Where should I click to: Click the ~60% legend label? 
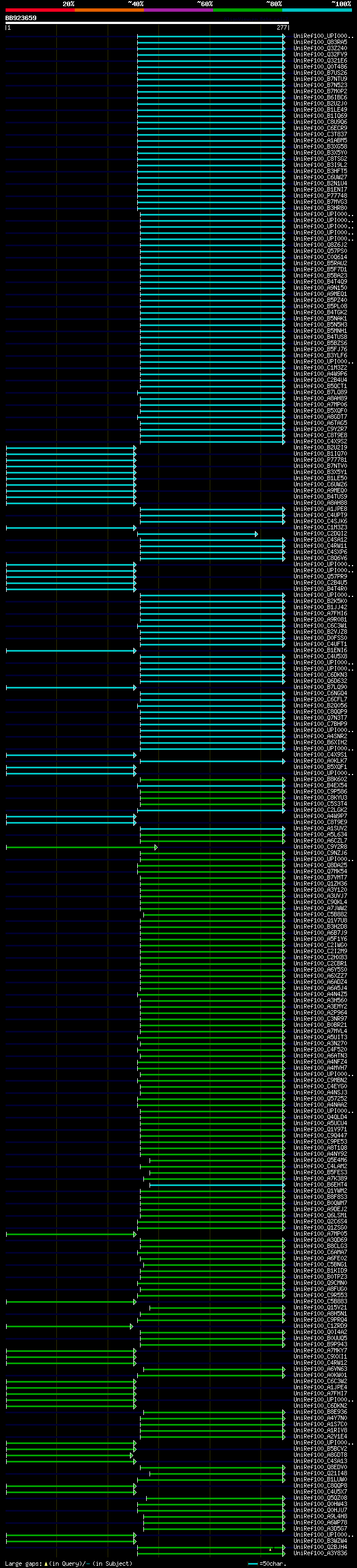205,4
